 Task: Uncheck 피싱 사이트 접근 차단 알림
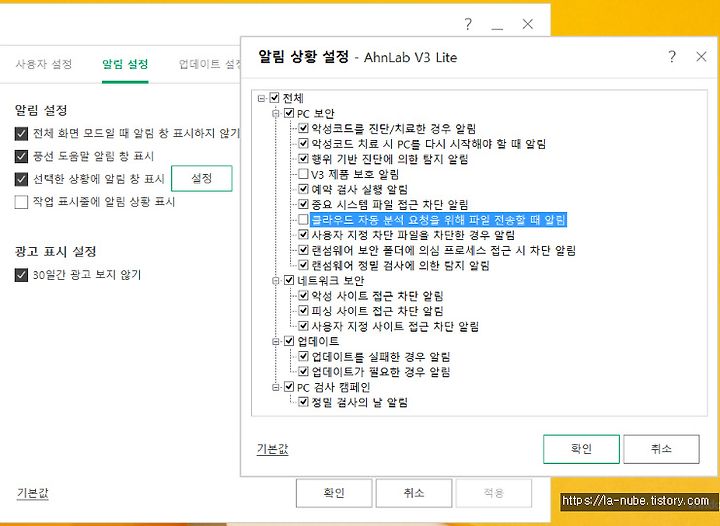[x=303, y=311]
